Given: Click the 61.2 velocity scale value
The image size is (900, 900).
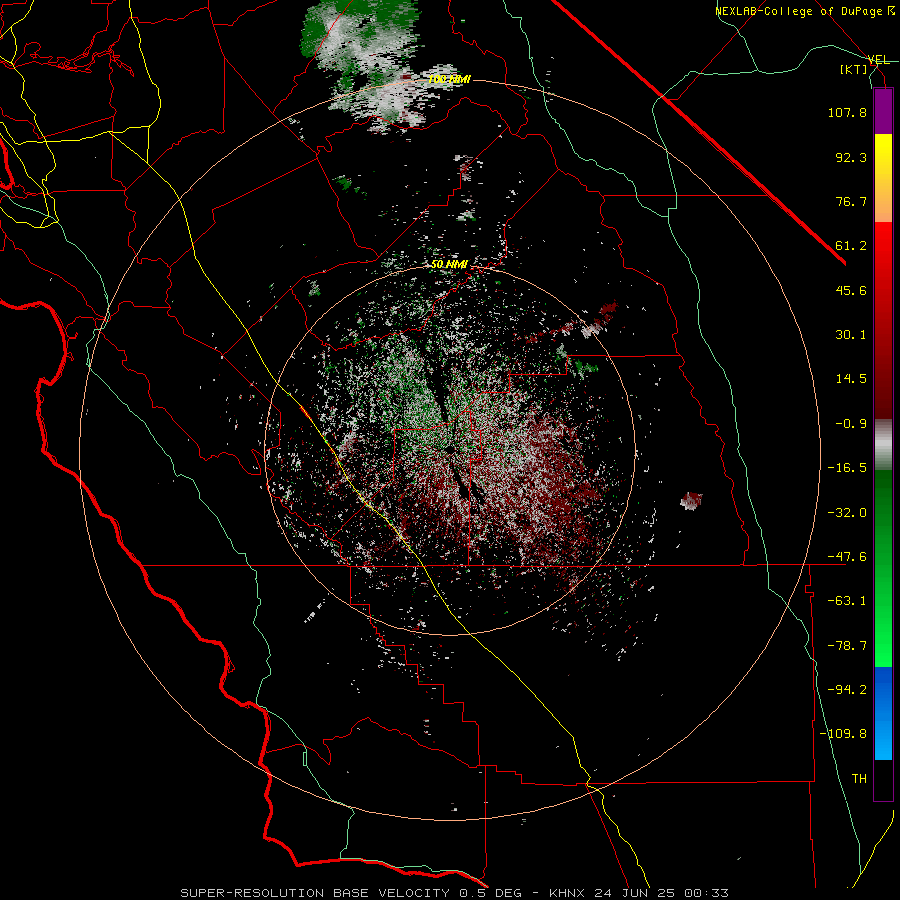Looking at the screenshot, I should (851, 246).
